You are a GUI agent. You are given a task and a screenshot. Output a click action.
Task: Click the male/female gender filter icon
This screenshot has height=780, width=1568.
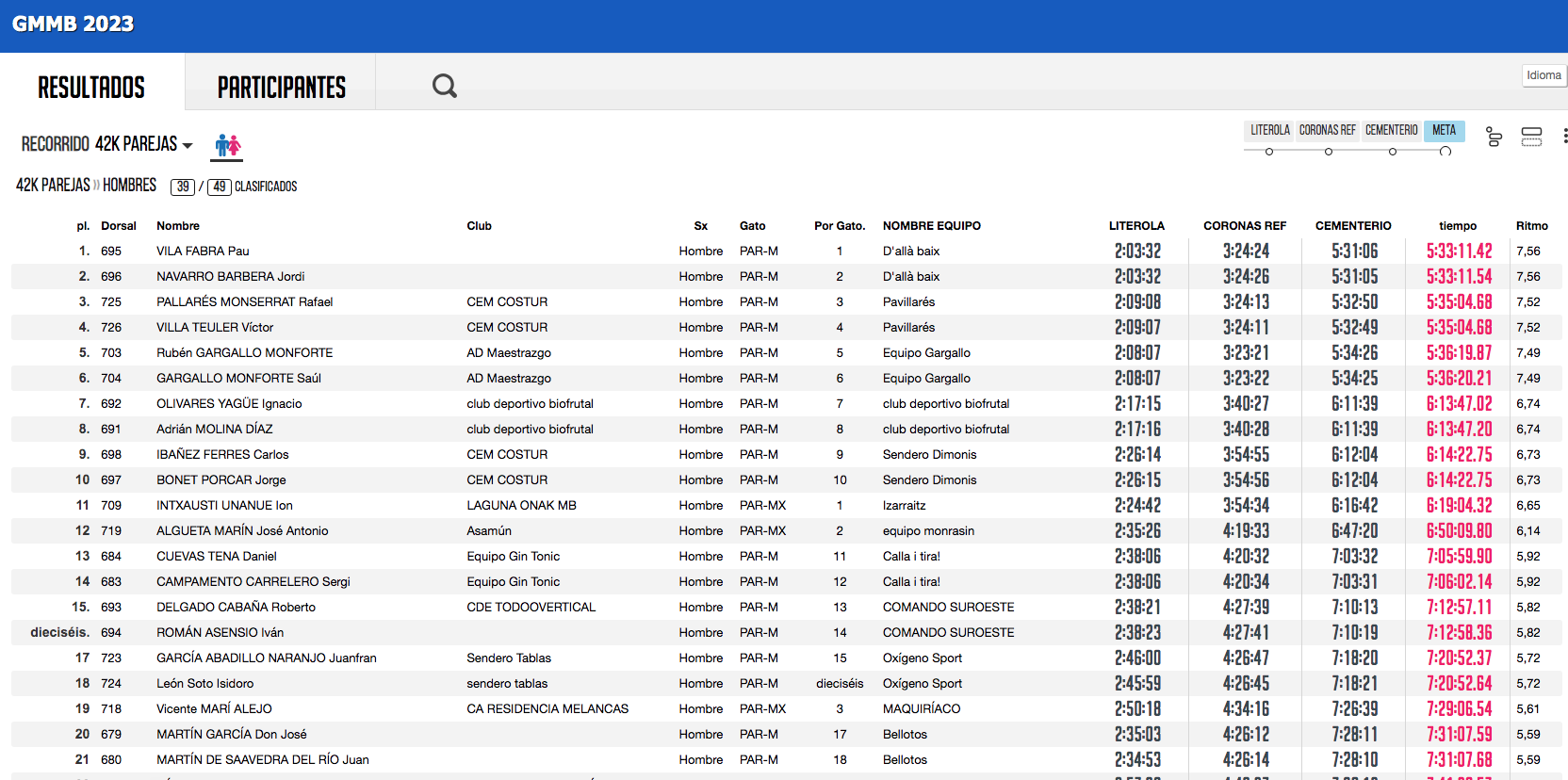228,145
